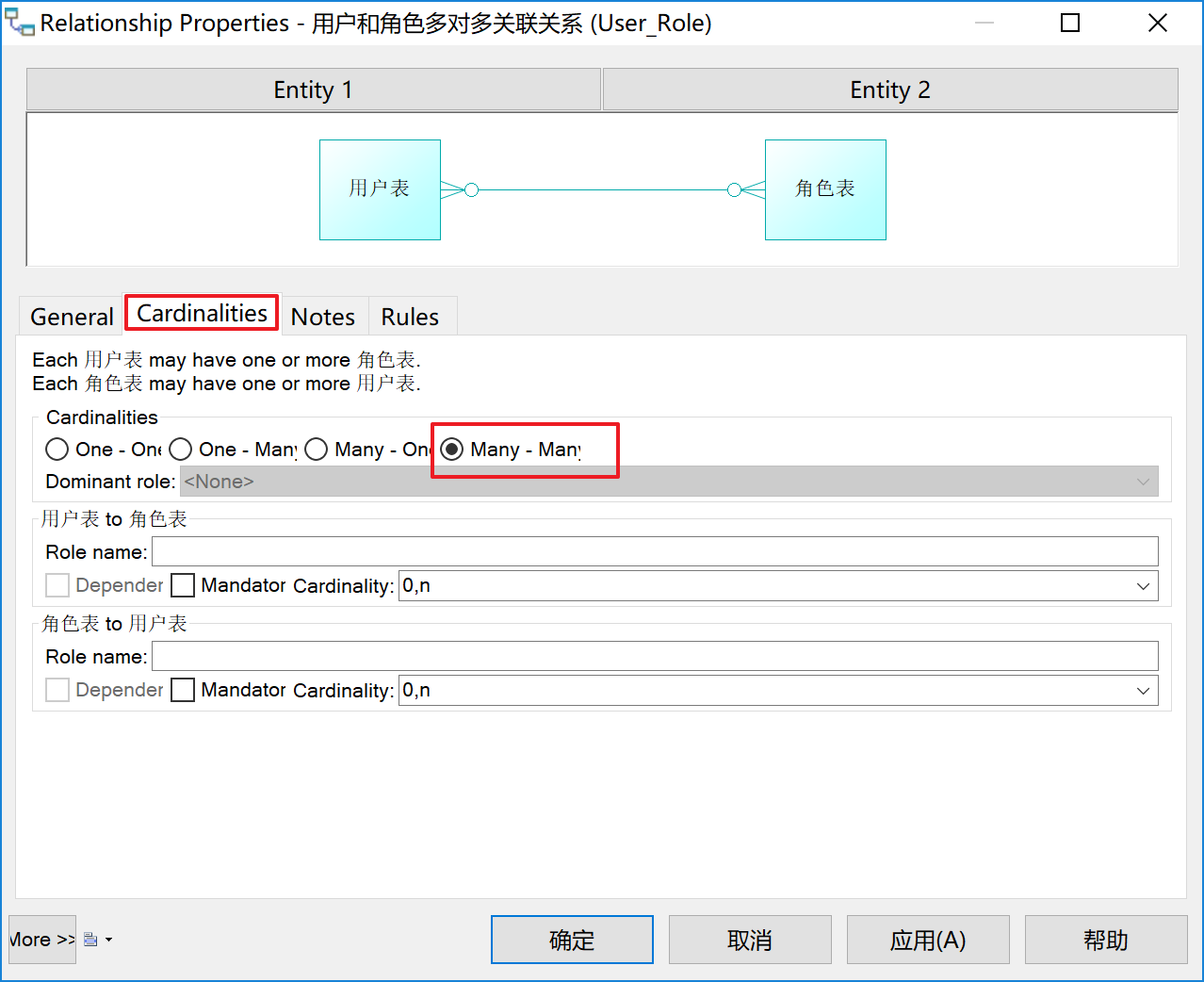Viewport: 1204px width, 982px height.
Task: Switch to the General tab
Action: [72, 317]
